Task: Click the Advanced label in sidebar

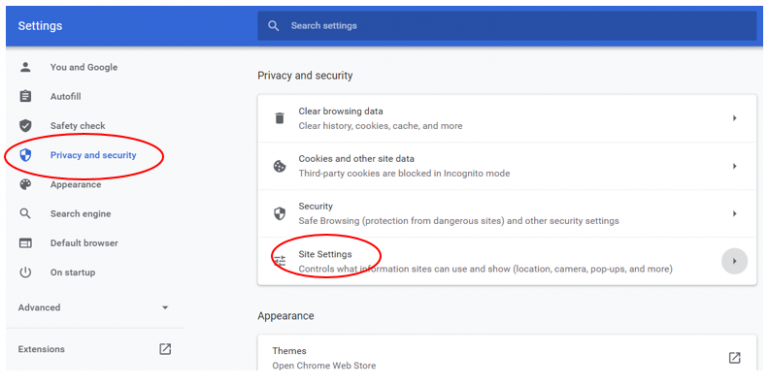Action: 39,308
